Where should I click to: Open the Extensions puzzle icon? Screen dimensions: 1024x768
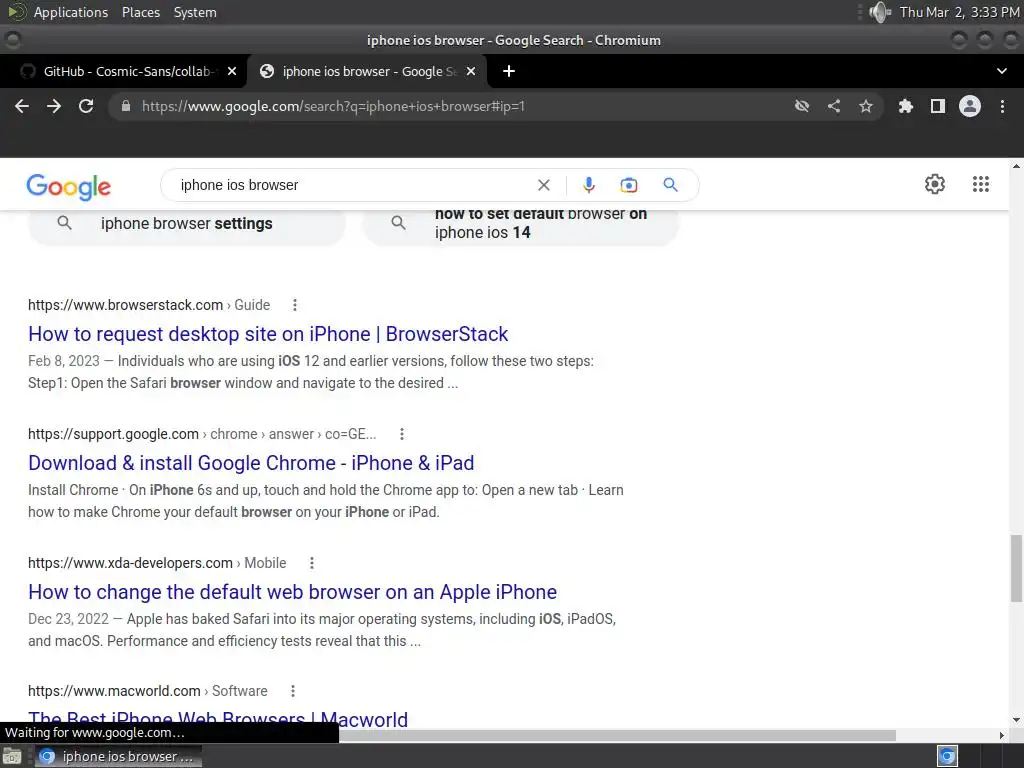point(906,106)
